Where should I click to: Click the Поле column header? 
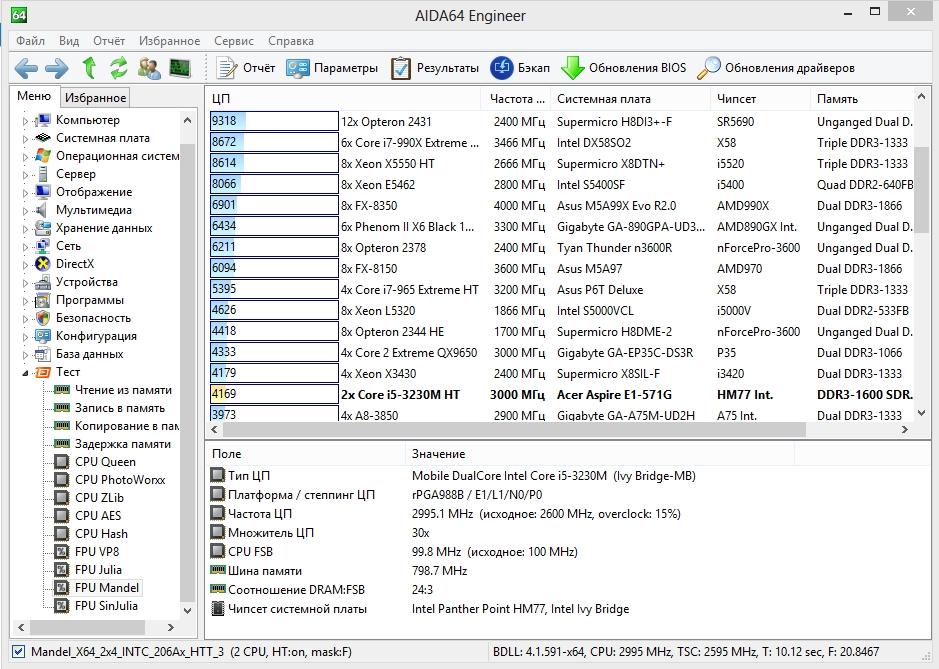[305, 453]
